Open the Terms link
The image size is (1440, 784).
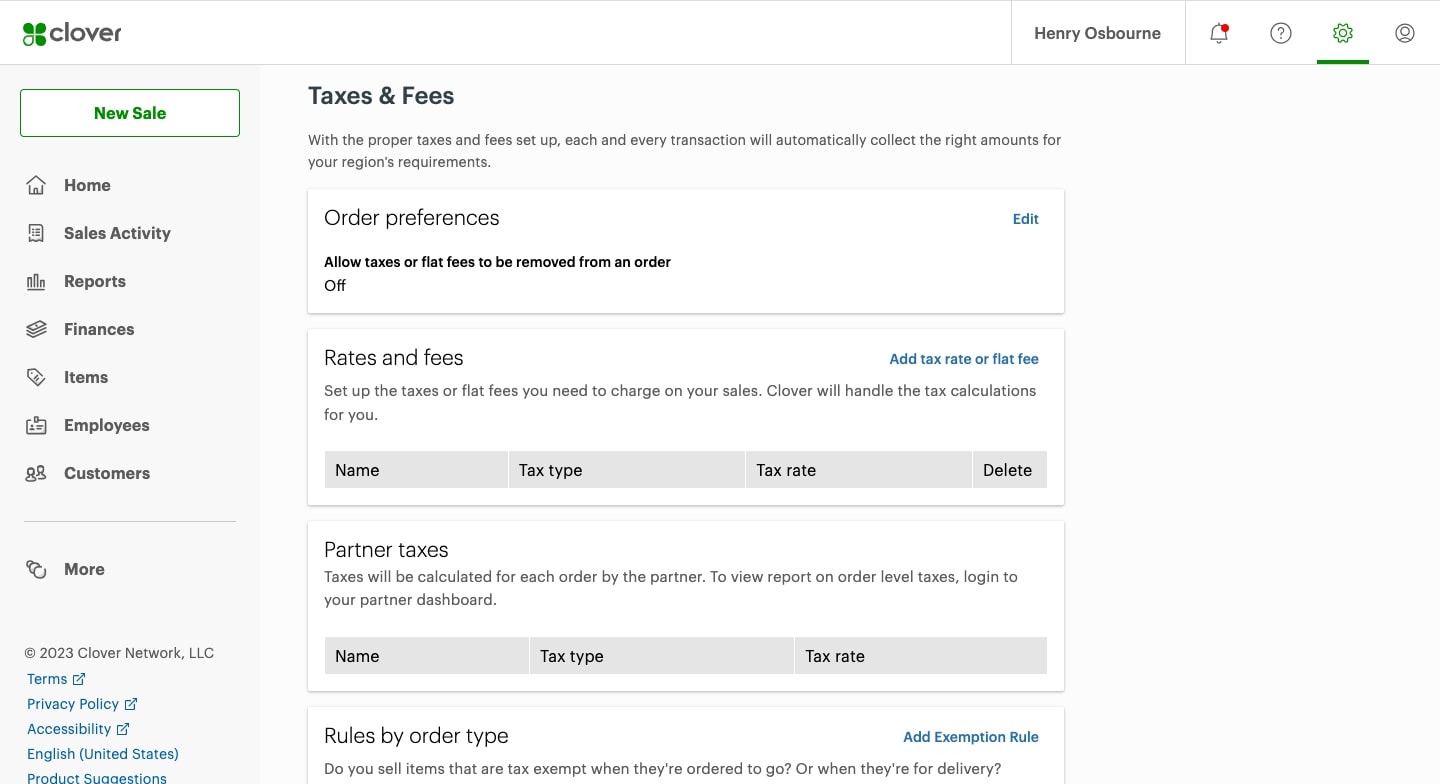tap(47, 679)
